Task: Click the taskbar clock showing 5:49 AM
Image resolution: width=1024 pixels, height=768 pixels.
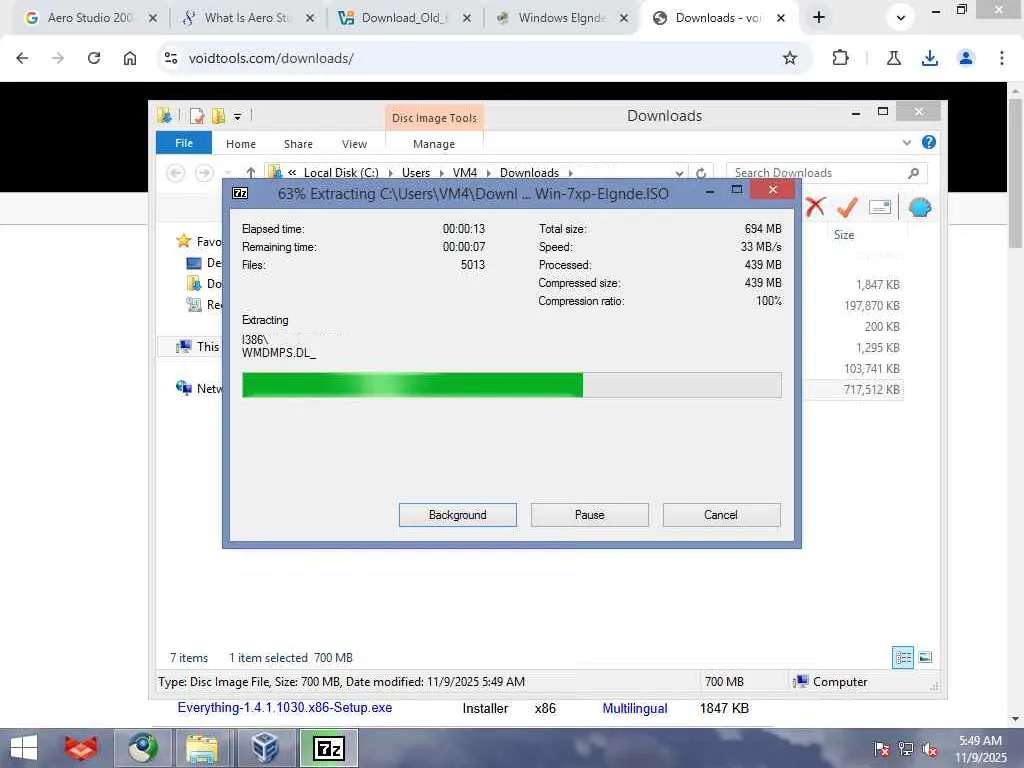Action: point(980,748)
